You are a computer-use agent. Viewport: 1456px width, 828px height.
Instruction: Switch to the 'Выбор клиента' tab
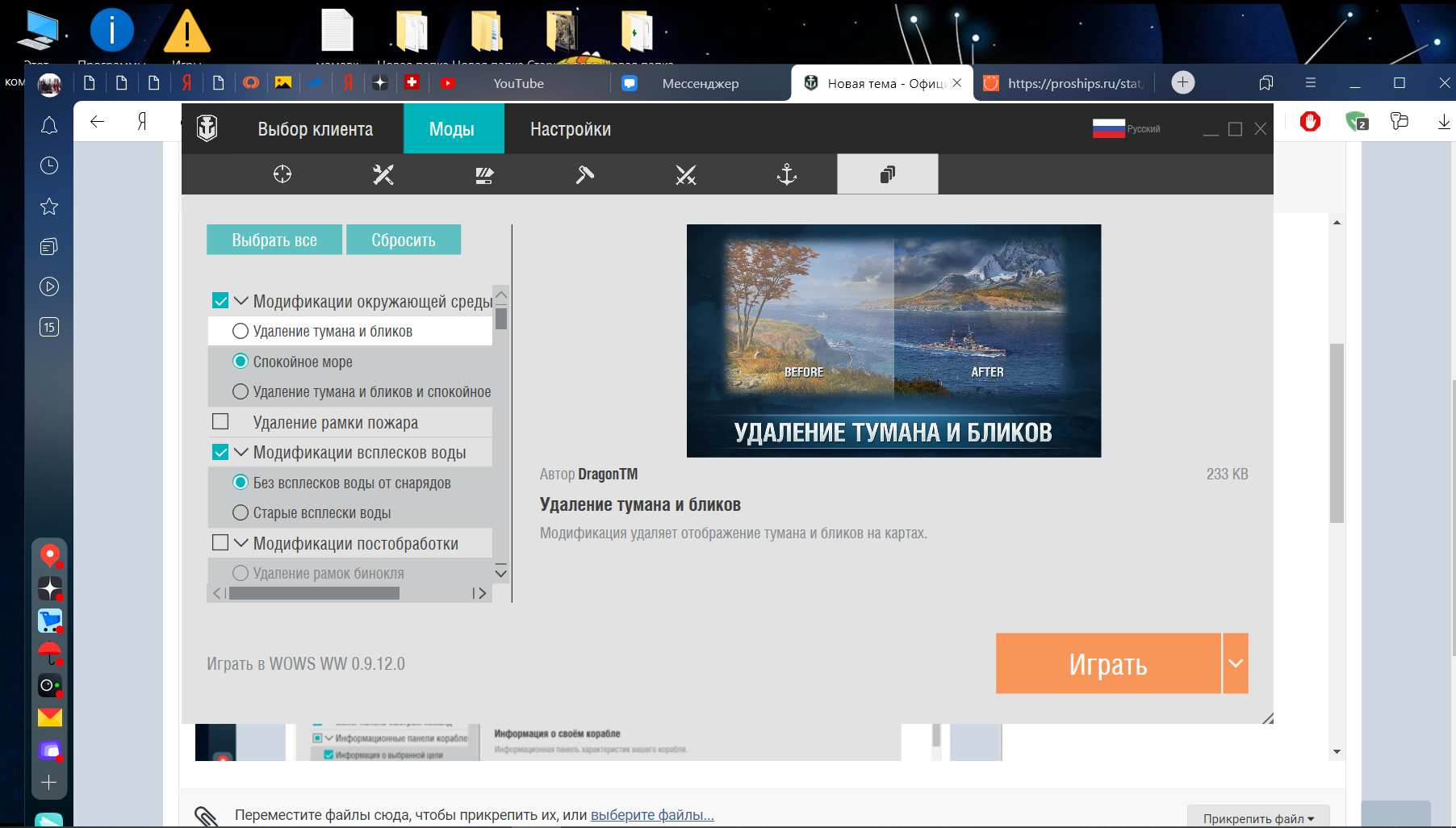point(316,129)
